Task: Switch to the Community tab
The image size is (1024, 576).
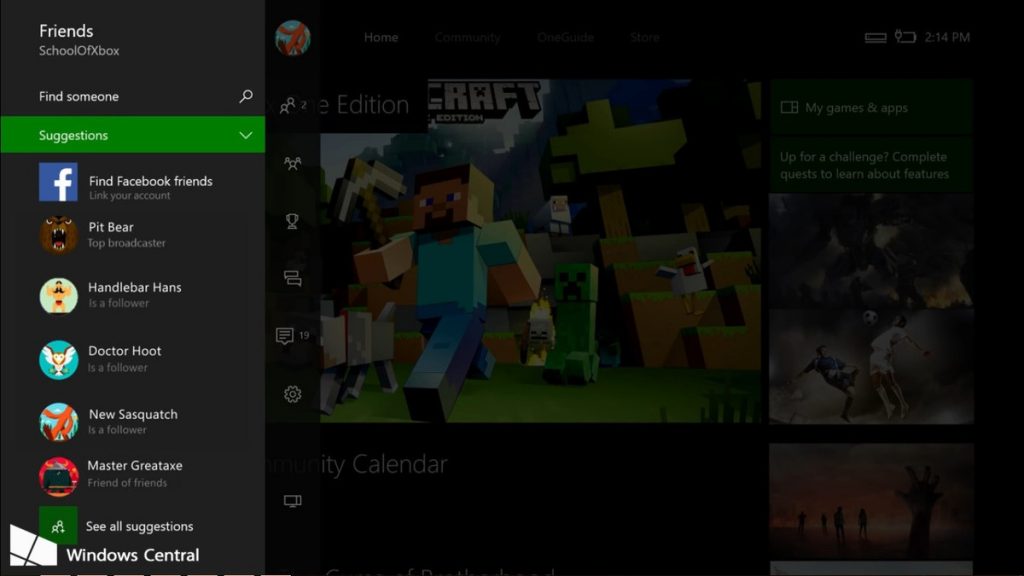Action: [x=468, y=37]
